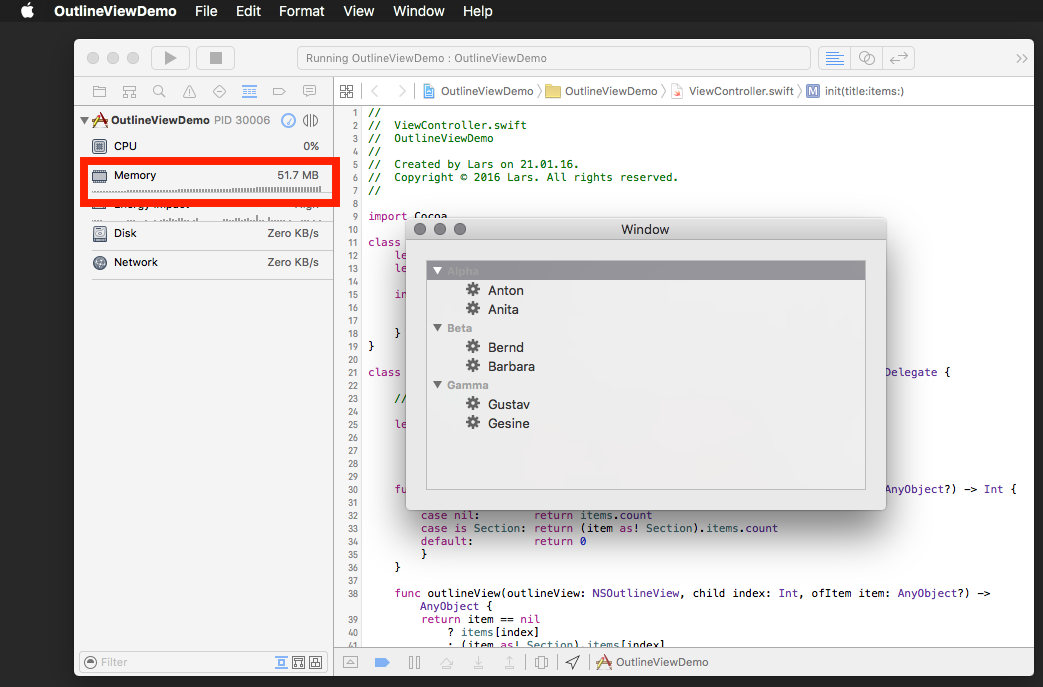Collapse the Alpha group in Window

coord(438,271)
